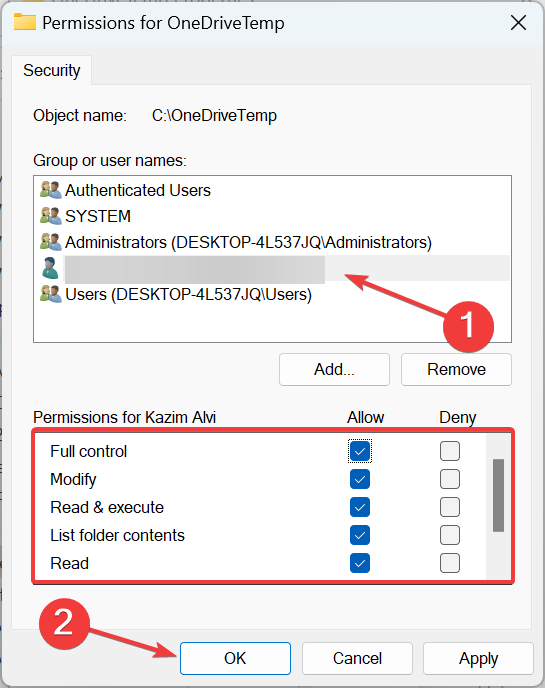
Task: Click the Remove button
Action: (456, 369)
